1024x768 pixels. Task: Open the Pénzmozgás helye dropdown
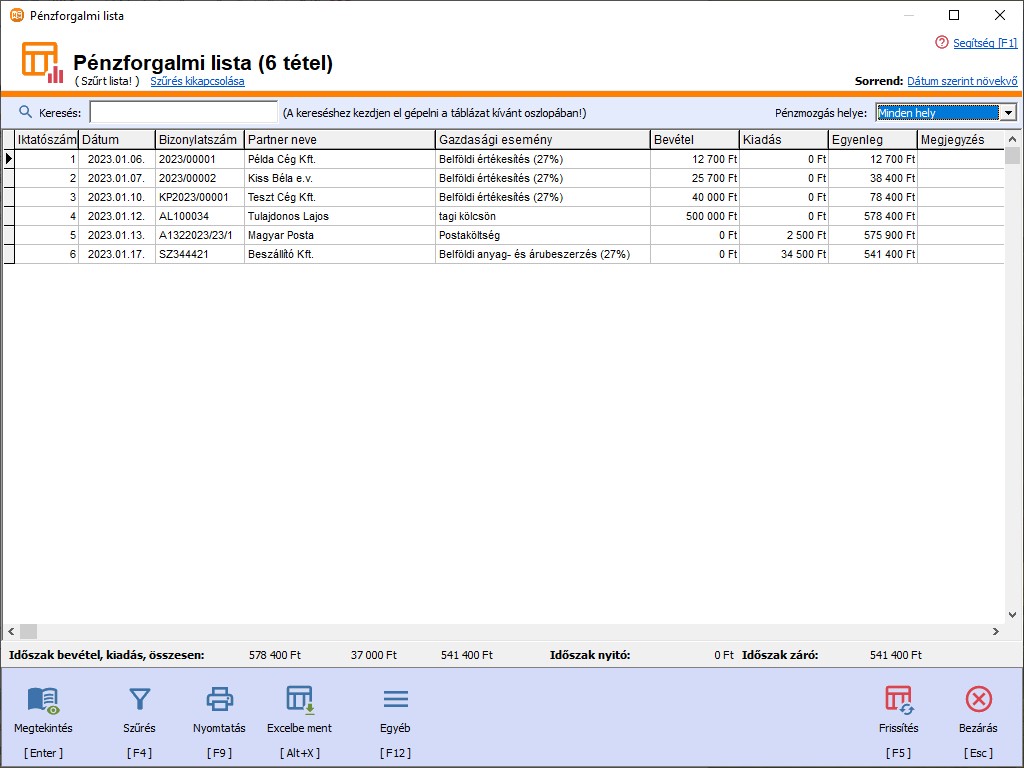click(1008, 113)
